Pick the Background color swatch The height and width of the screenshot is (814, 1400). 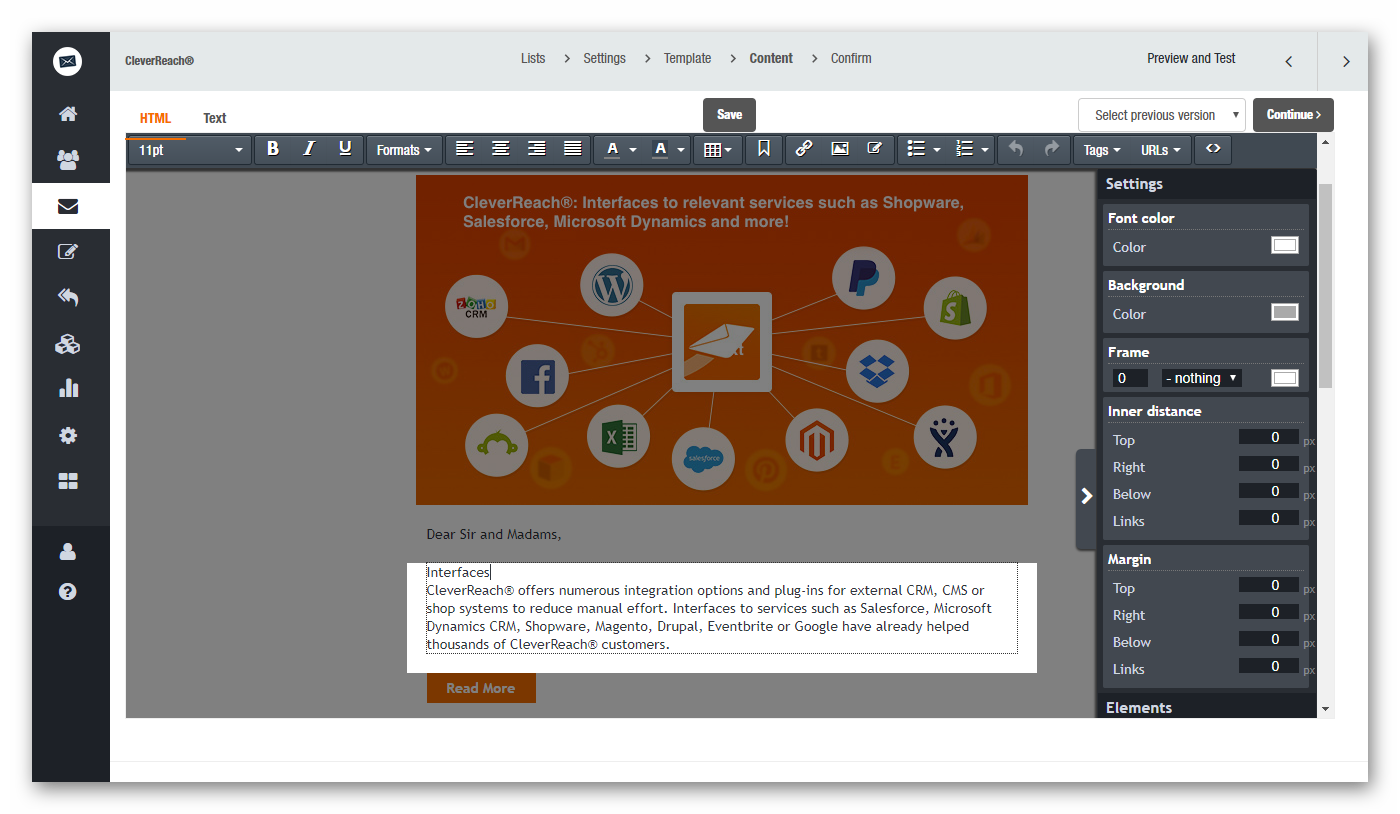pos(1285,312)
